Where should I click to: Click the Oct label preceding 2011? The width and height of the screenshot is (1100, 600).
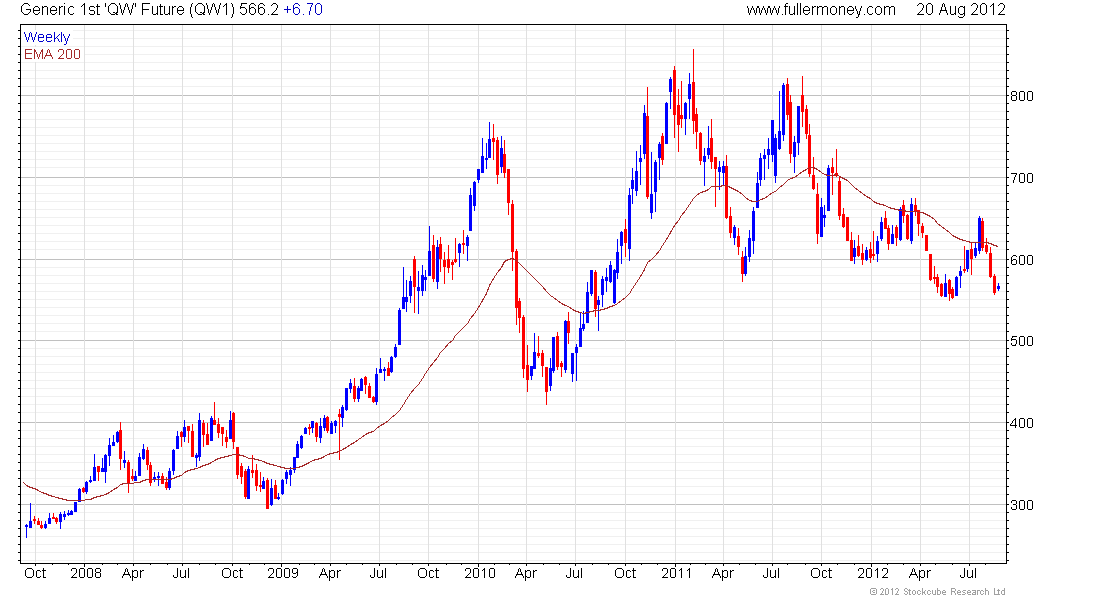point(625,573)
